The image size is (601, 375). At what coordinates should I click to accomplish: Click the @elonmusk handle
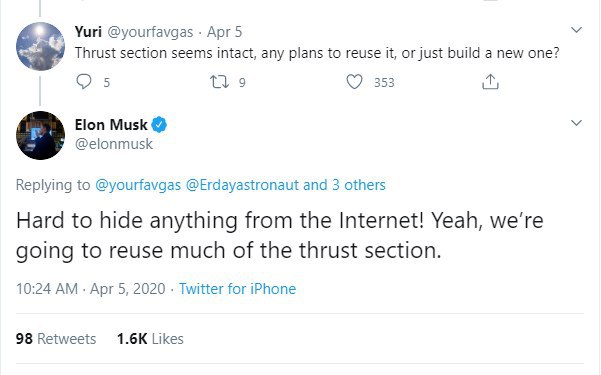[114, 144]
